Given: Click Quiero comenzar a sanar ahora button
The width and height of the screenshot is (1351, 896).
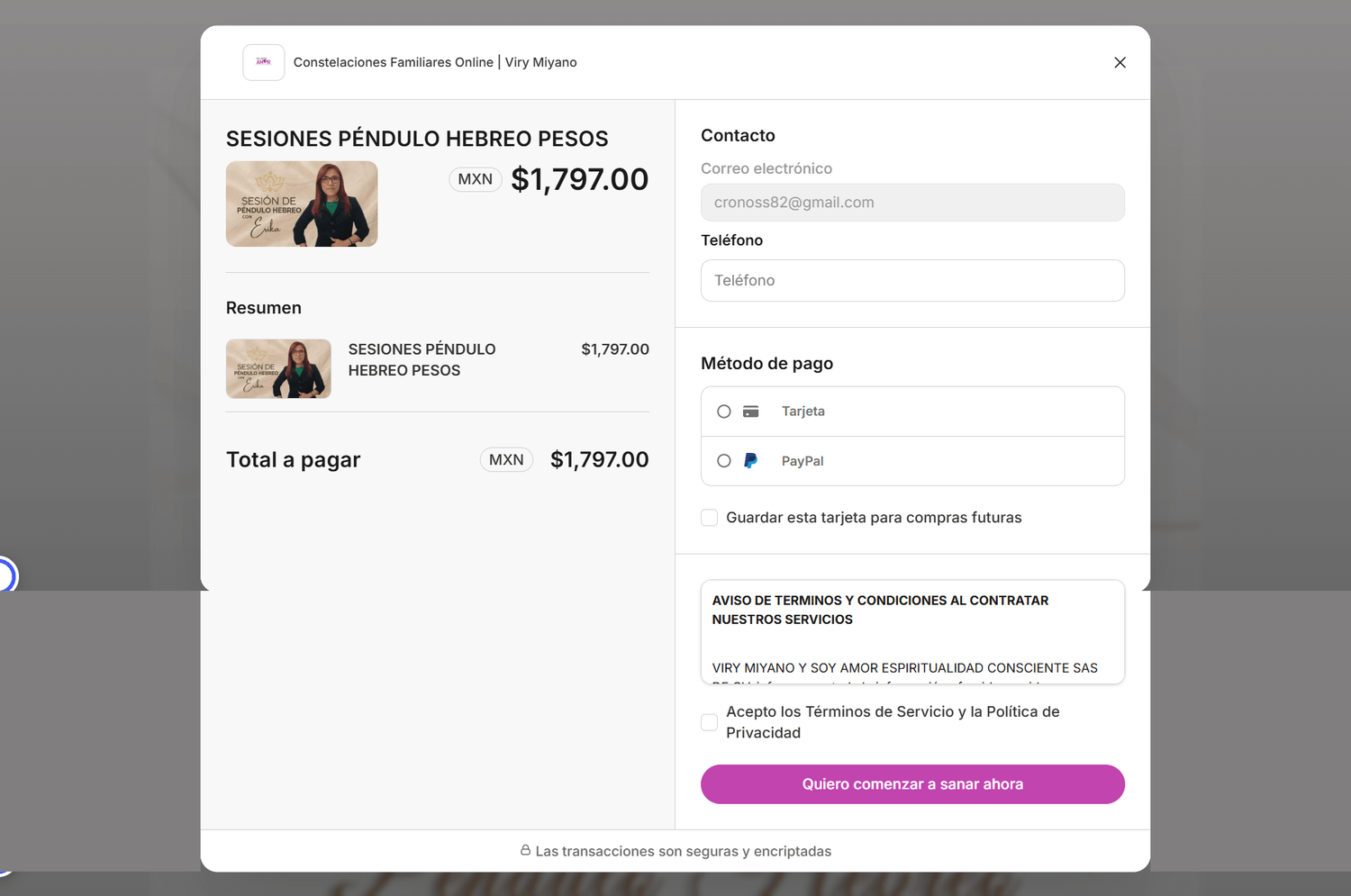Looking at the screenshot, I should pos(912,784).
